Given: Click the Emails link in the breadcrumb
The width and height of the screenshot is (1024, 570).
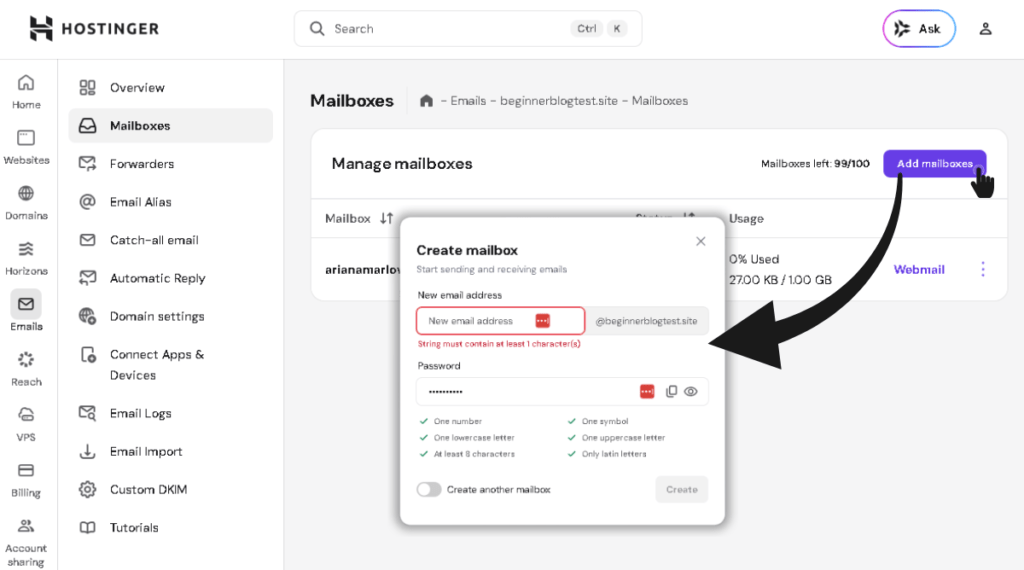Looking at the screenshot, I should (x=468, y=101).
